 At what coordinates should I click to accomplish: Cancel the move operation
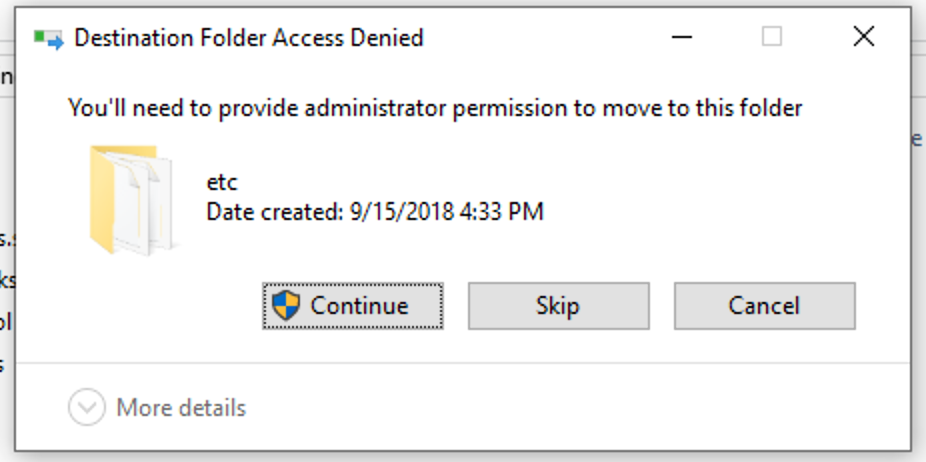(x=764, y=305)
